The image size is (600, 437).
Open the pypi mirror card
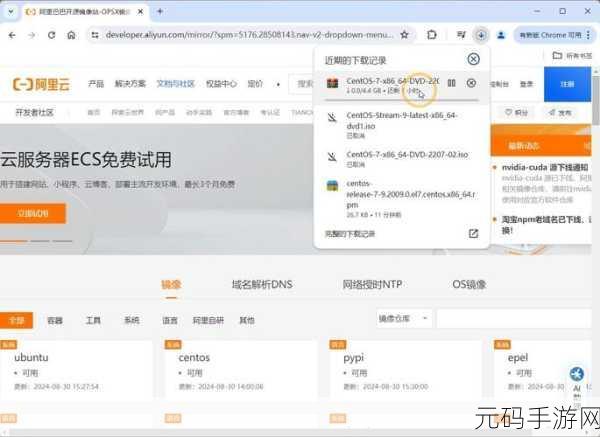point(406,369)
